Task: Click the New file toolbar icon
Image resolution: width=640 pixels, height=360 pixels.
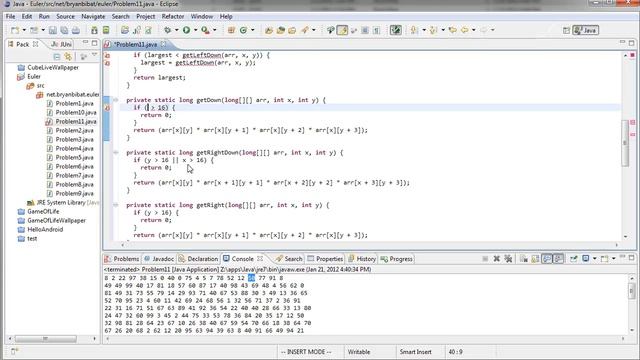Action: [15, 30]
